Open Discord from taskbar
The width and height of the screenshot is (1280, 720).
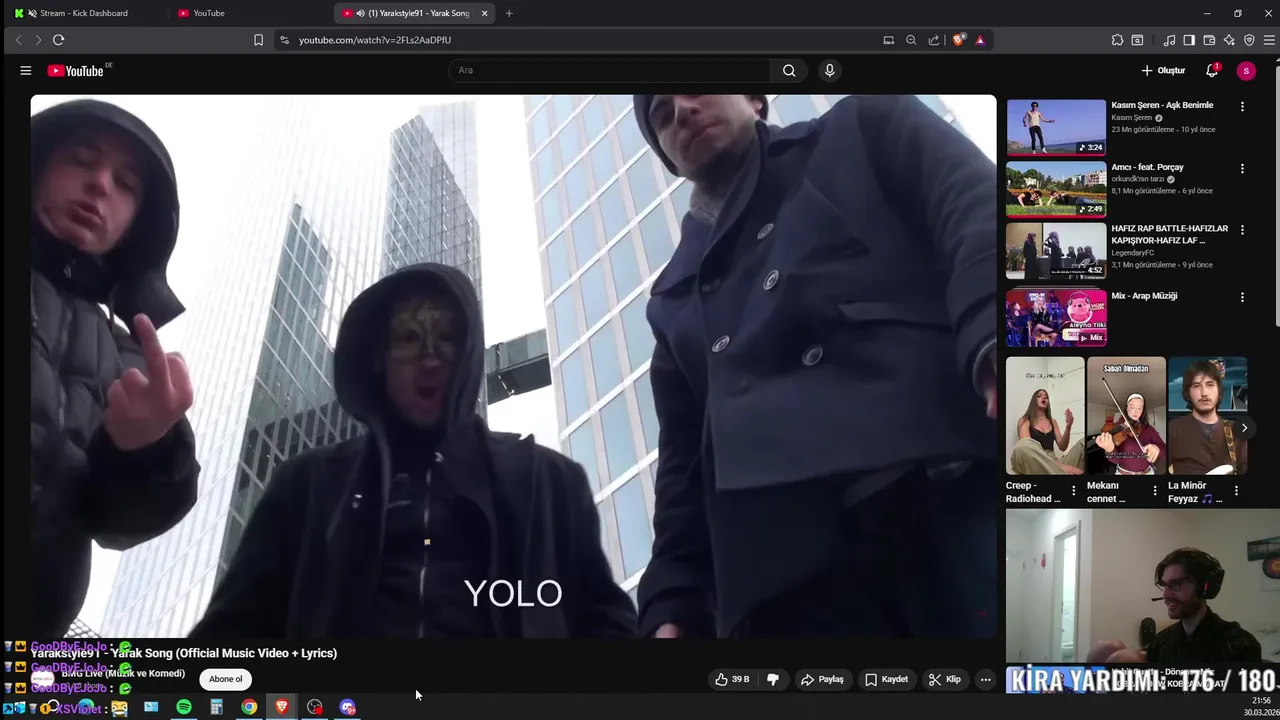[x=347, y=707]
